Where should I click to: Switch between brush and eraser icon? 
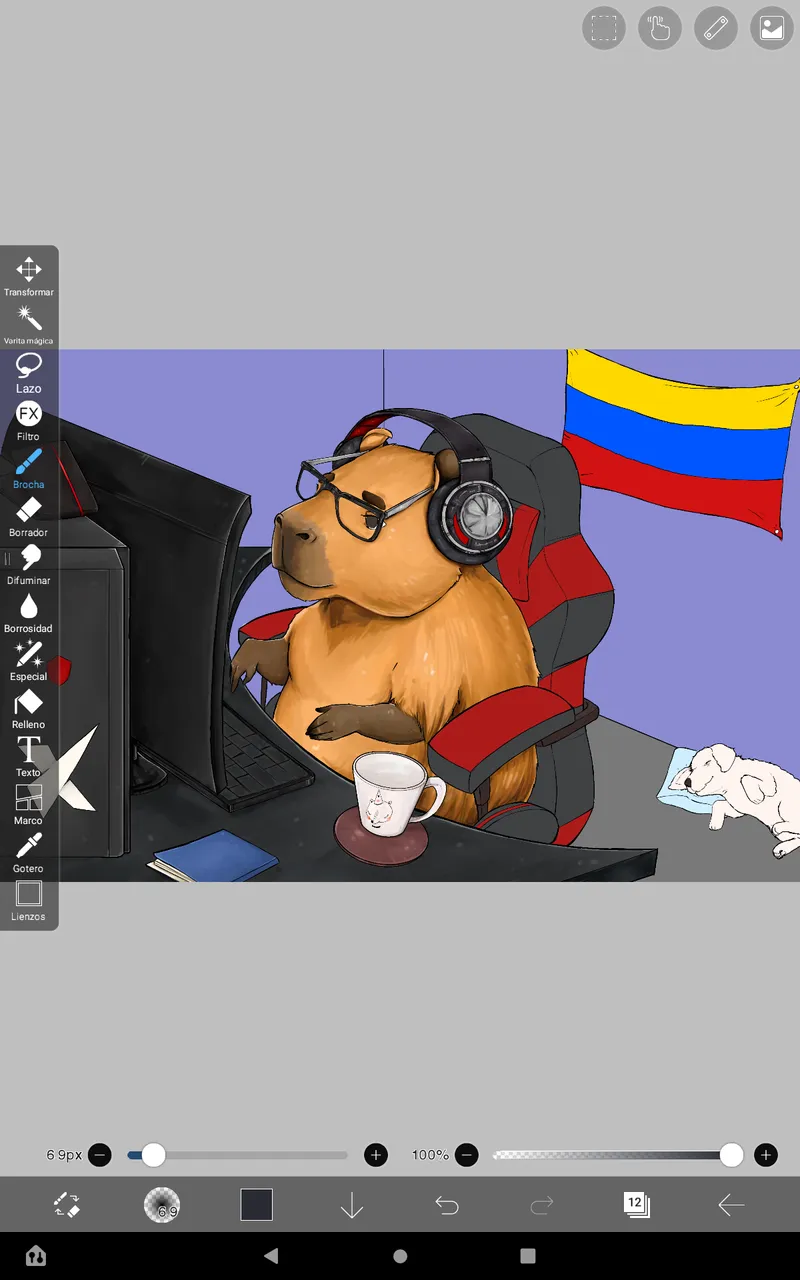pyautogui.click(x=67, y=1205)
